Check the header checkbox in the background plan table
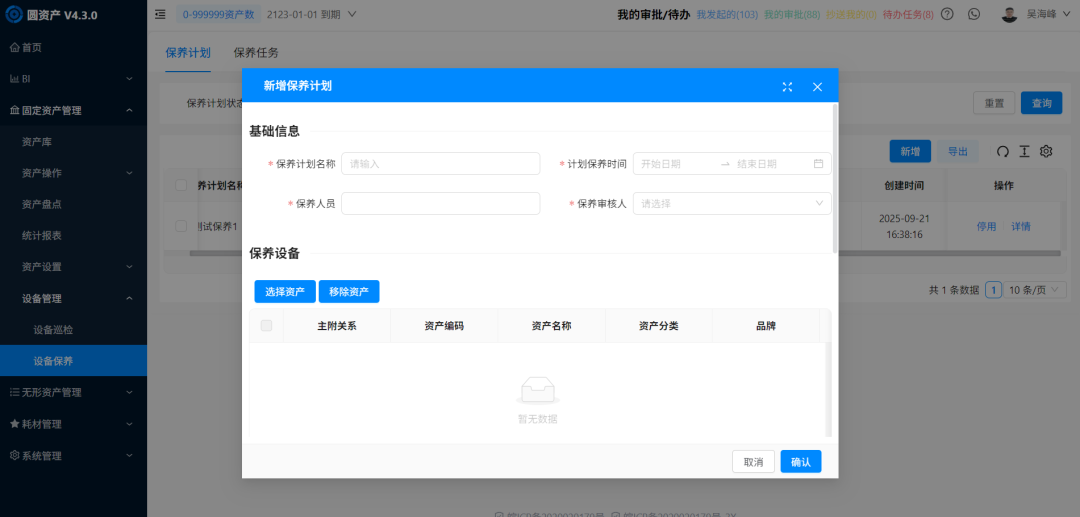Viewport: 1080px width, 517px height. (181, 185)
